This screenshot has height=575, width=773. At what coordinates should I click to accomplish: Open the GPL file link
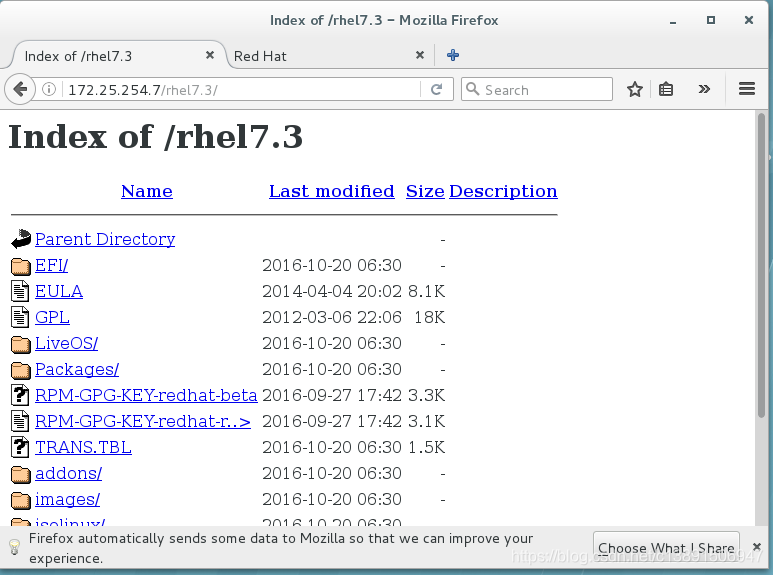coord(52,317)
